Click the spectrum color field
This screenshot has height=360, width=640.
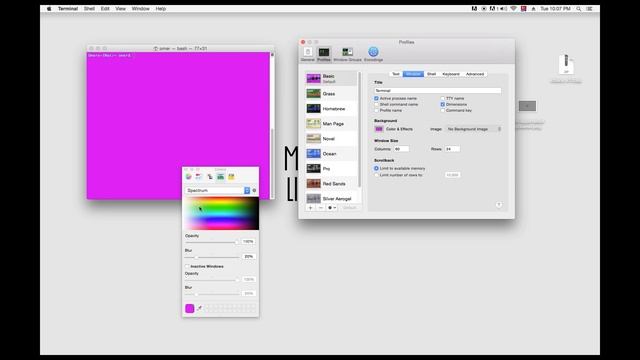click(222, 213)
